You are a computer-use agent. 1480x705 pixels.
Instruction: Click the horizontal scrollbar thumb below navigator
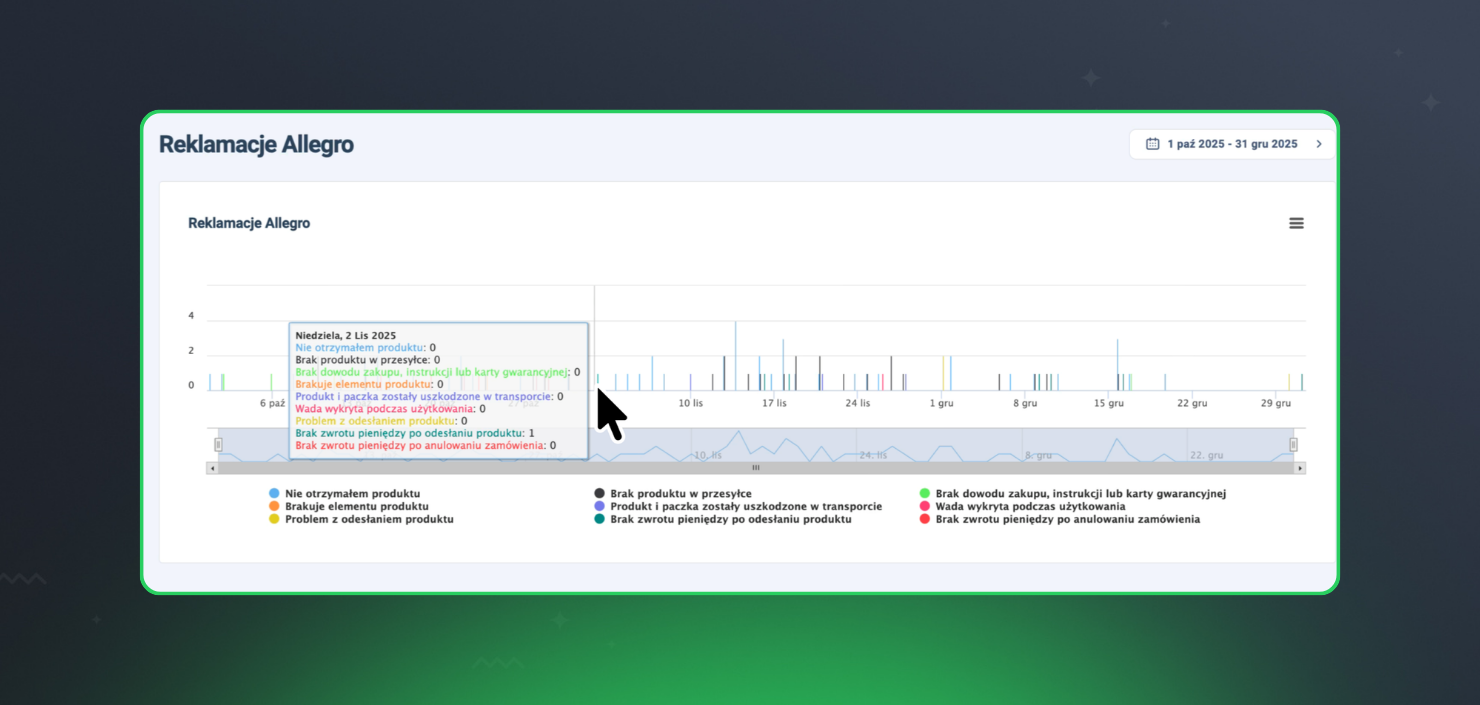[x=756, y=468]
